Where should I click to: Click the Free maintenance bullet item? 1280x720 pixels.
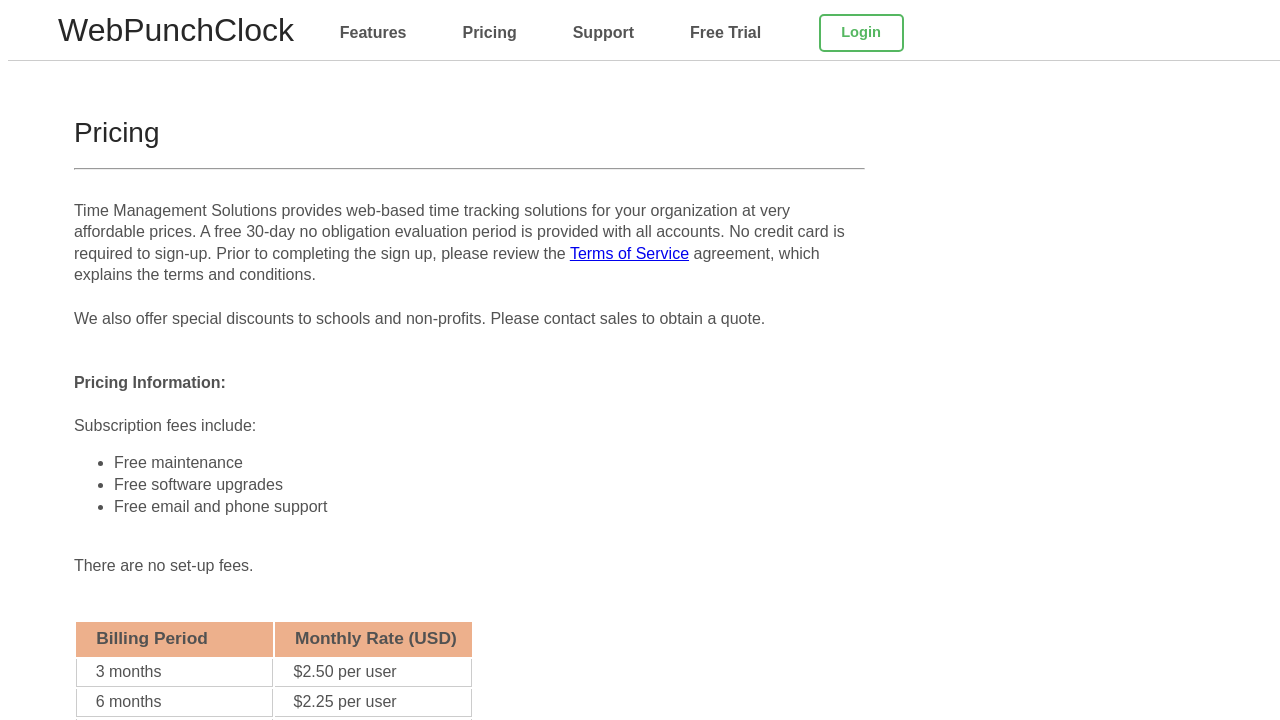click(x=178, y=463)
